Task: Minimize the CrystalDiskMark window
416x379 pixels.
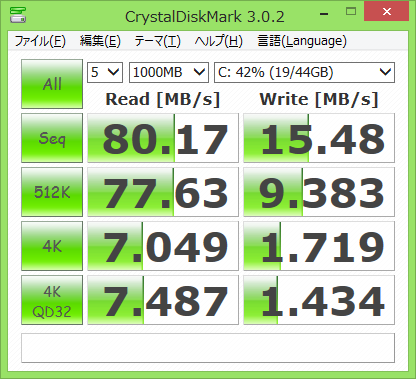Action: 324,14
